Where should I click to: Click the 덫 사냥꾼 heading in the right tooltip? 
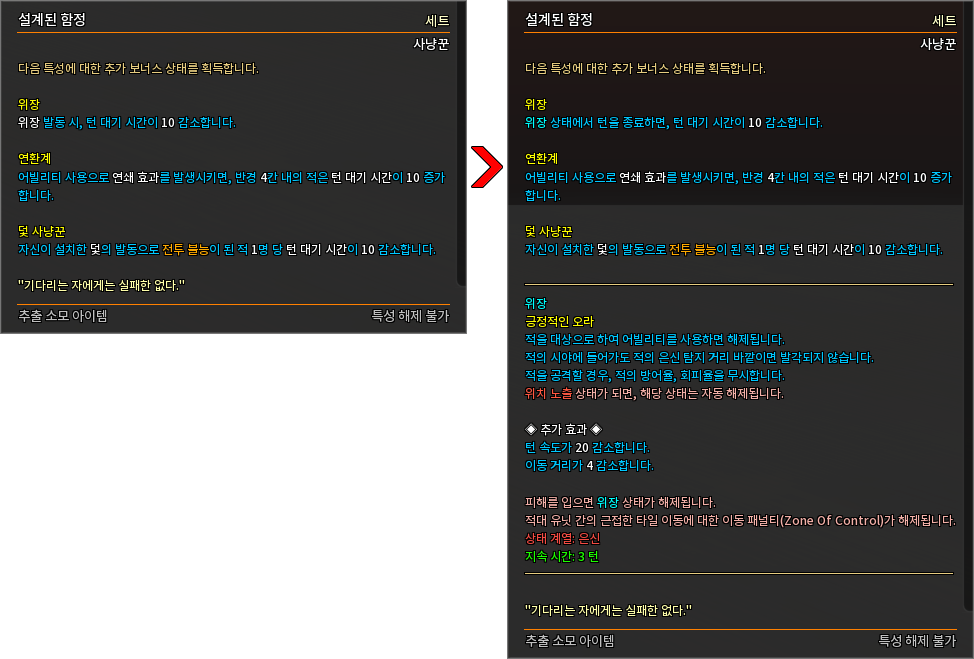click(548, 231)
